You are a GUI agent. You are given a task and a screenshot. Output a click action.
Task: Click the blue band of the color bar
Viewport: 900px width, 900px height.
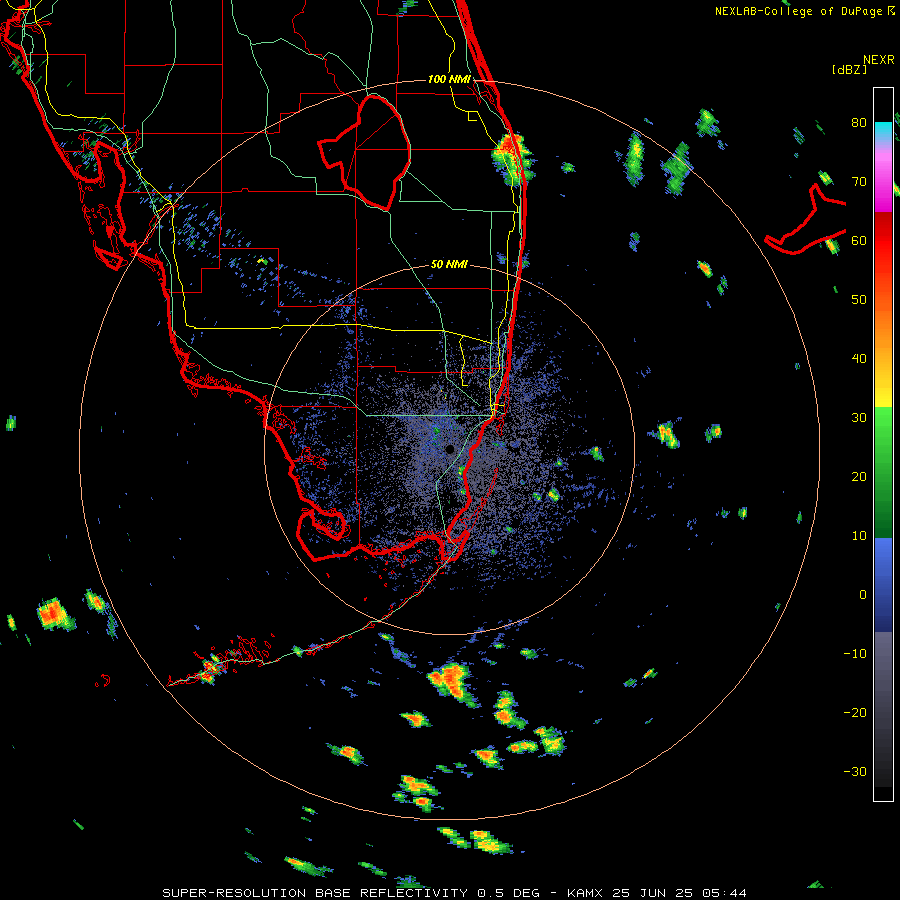(883, 585)
